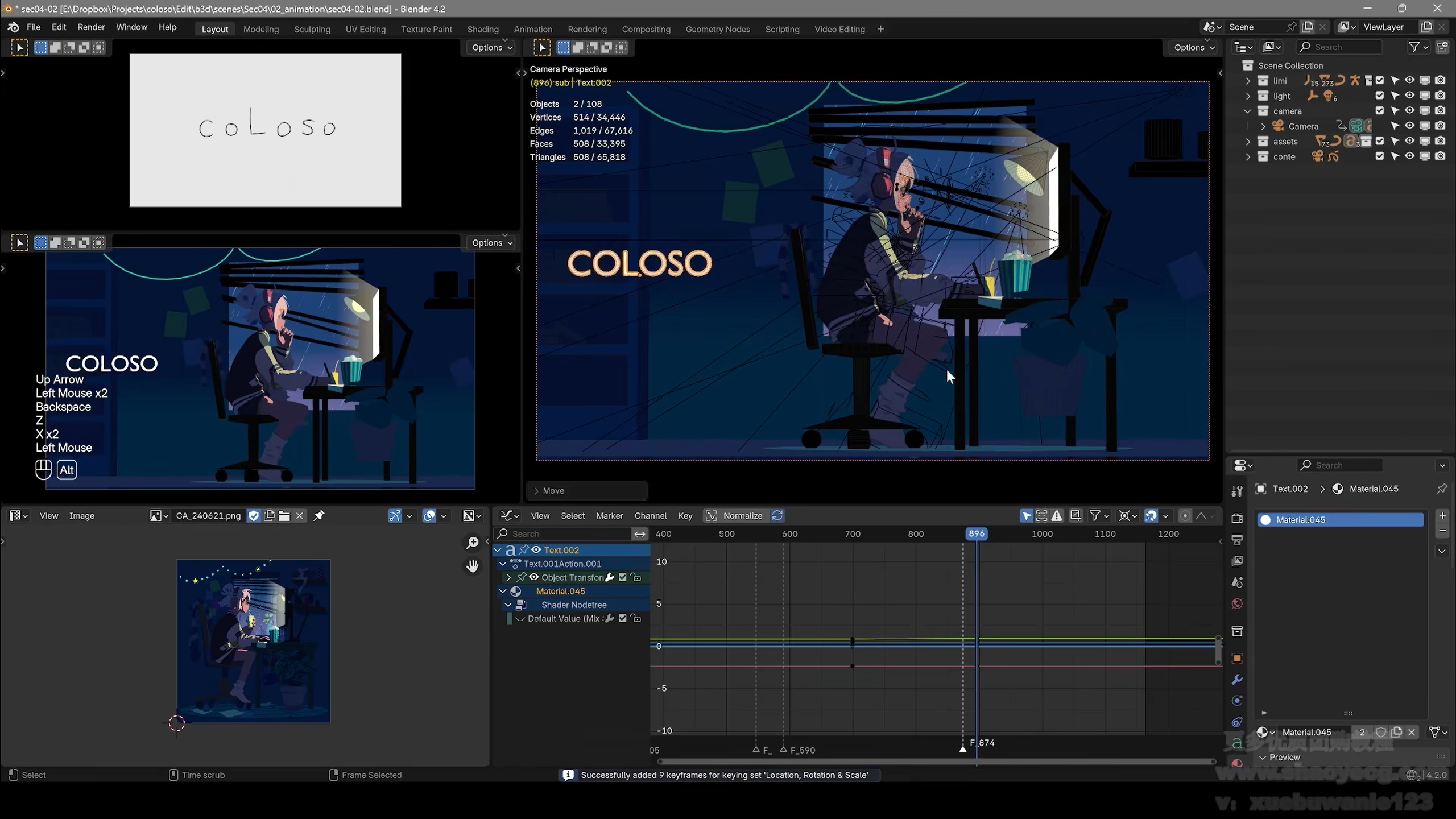Expand the conte collection
This screenshot has height=819, width=1456.
click(x=1248, y=157)
